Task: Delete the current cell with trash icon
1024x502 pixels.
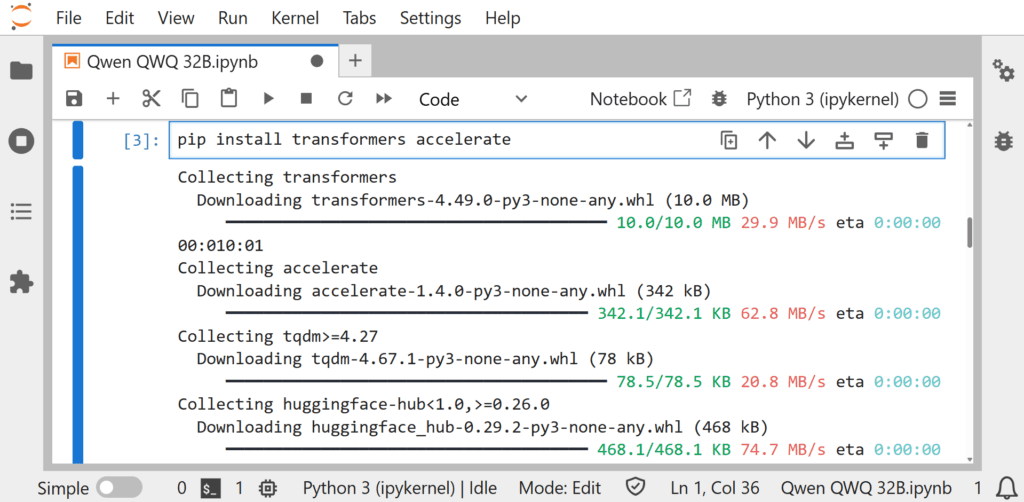Action: (921, 140)
